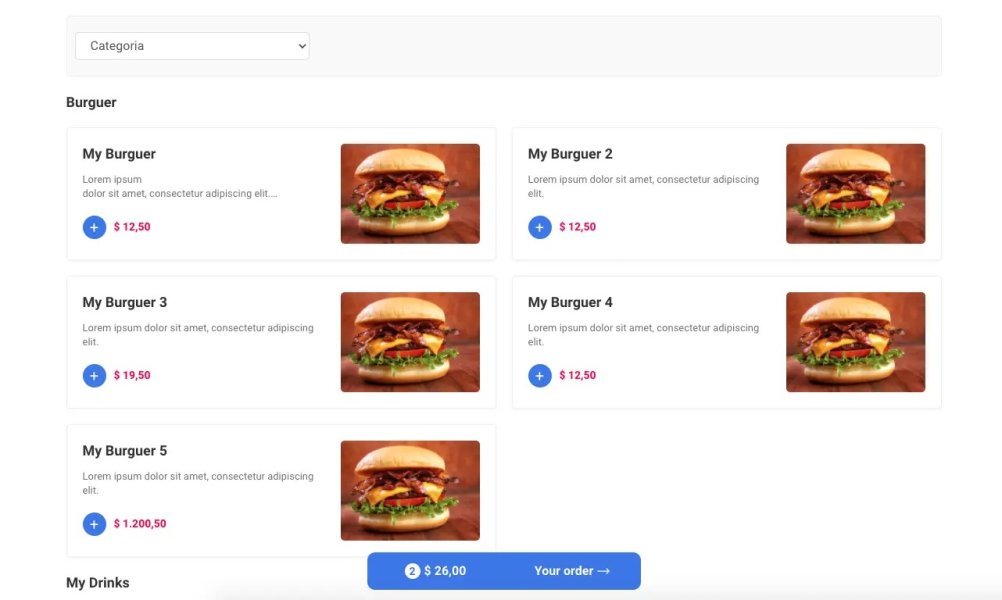
Task: Click the My Burguer 2 image thumbnail
Action: (x=856, y=193)
